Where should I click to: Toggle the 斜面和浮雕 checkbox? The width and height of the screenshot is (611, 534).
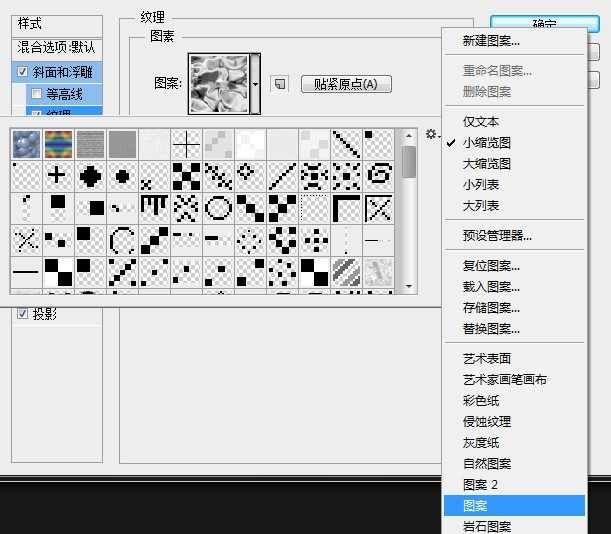22,72
